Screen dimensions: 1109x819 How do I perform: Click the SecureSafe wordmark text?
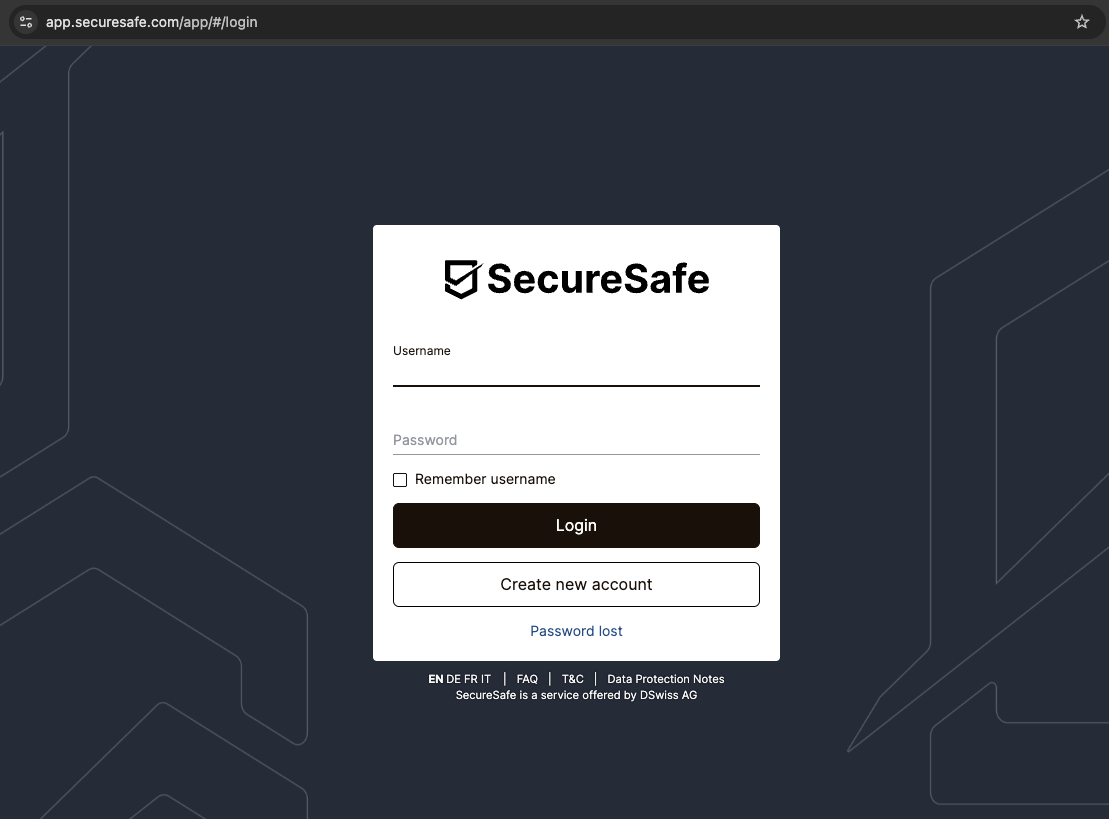[598, 279]
